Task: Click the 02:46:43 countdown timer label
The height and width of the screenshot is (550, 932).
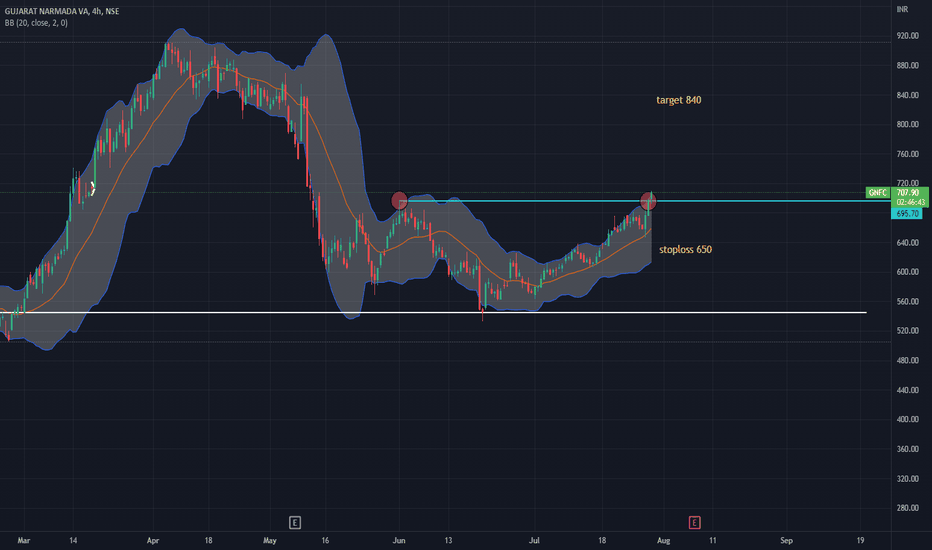Action: point(910,202)
